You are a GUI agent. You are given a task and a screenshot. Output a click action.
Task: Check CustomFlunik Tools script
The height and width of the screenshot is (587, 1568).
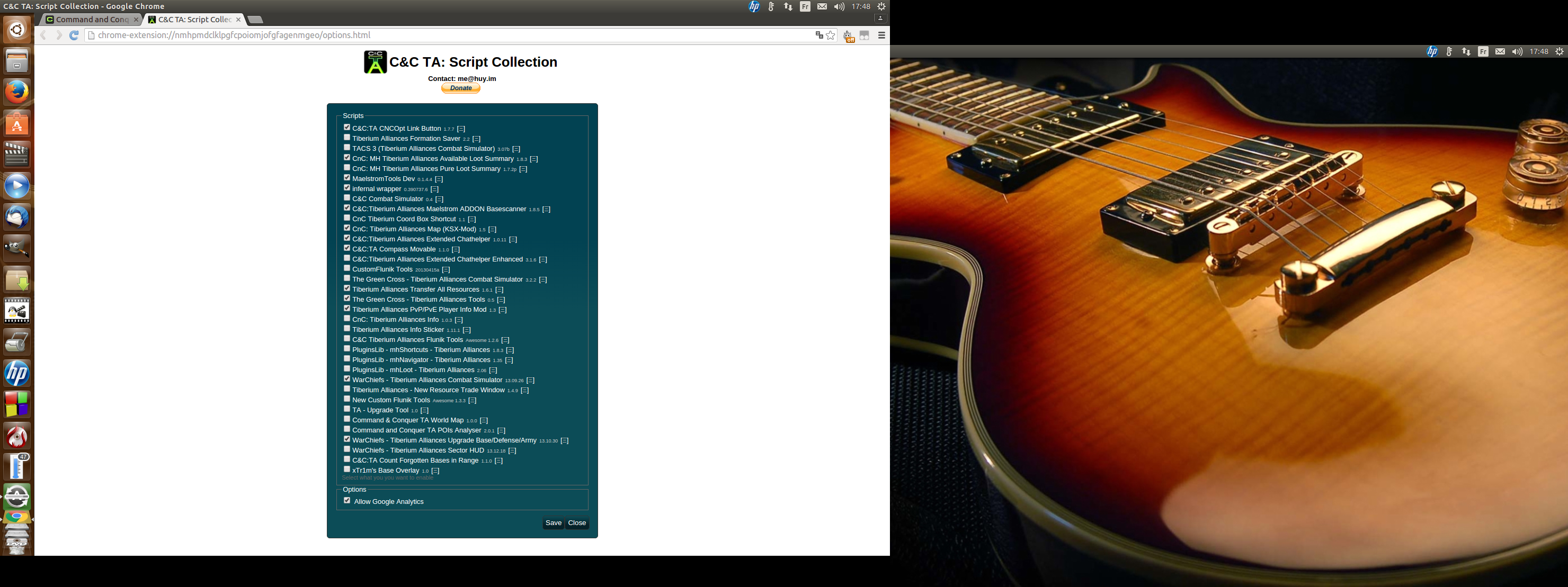347,268
